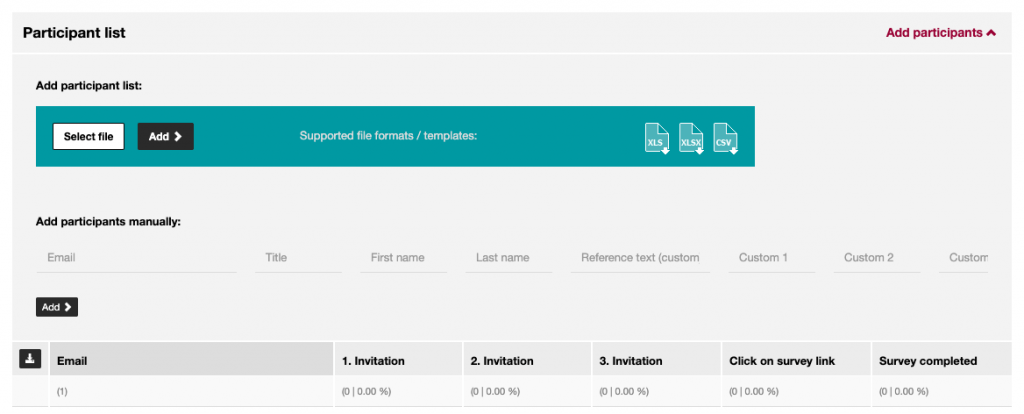Click the small Add button under manual fields
1024x414 pixels.
[57, 307]
